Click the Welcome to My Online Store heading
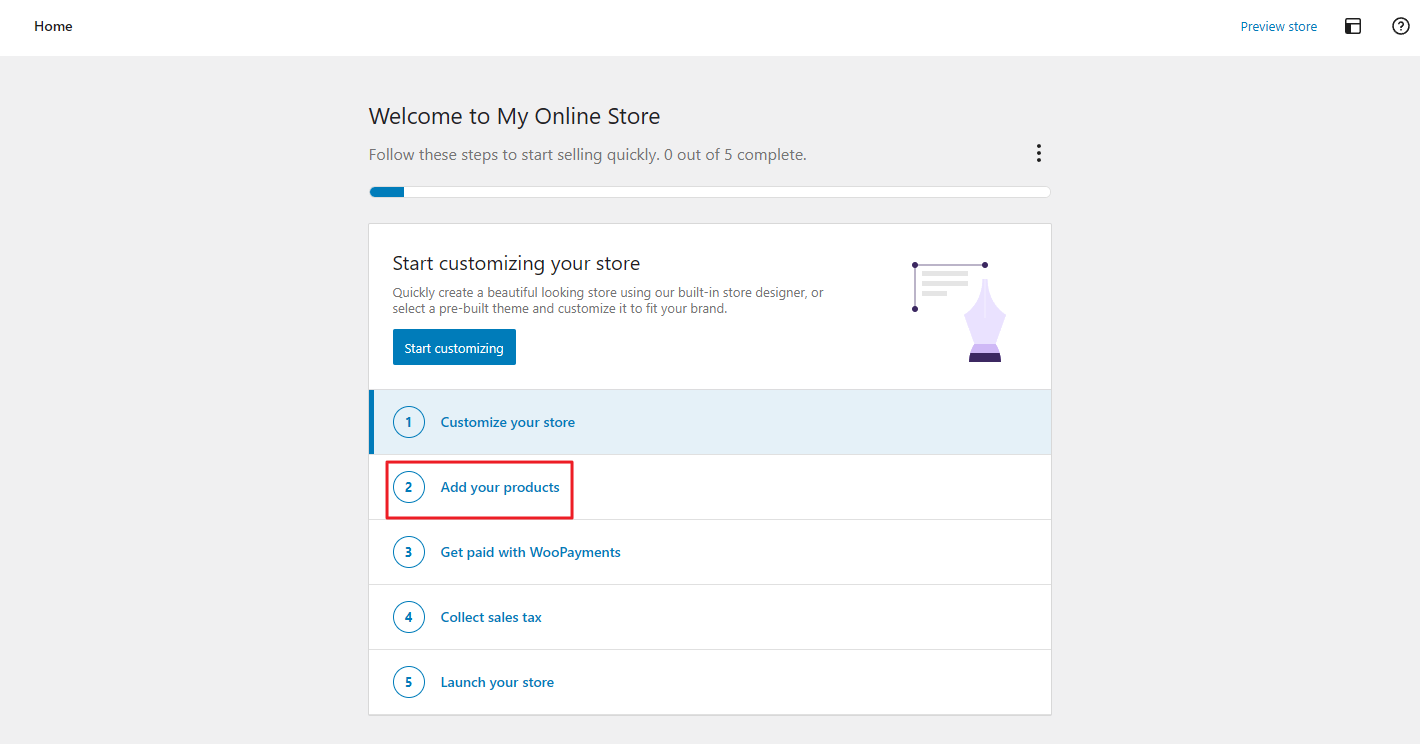 point(515,116)
